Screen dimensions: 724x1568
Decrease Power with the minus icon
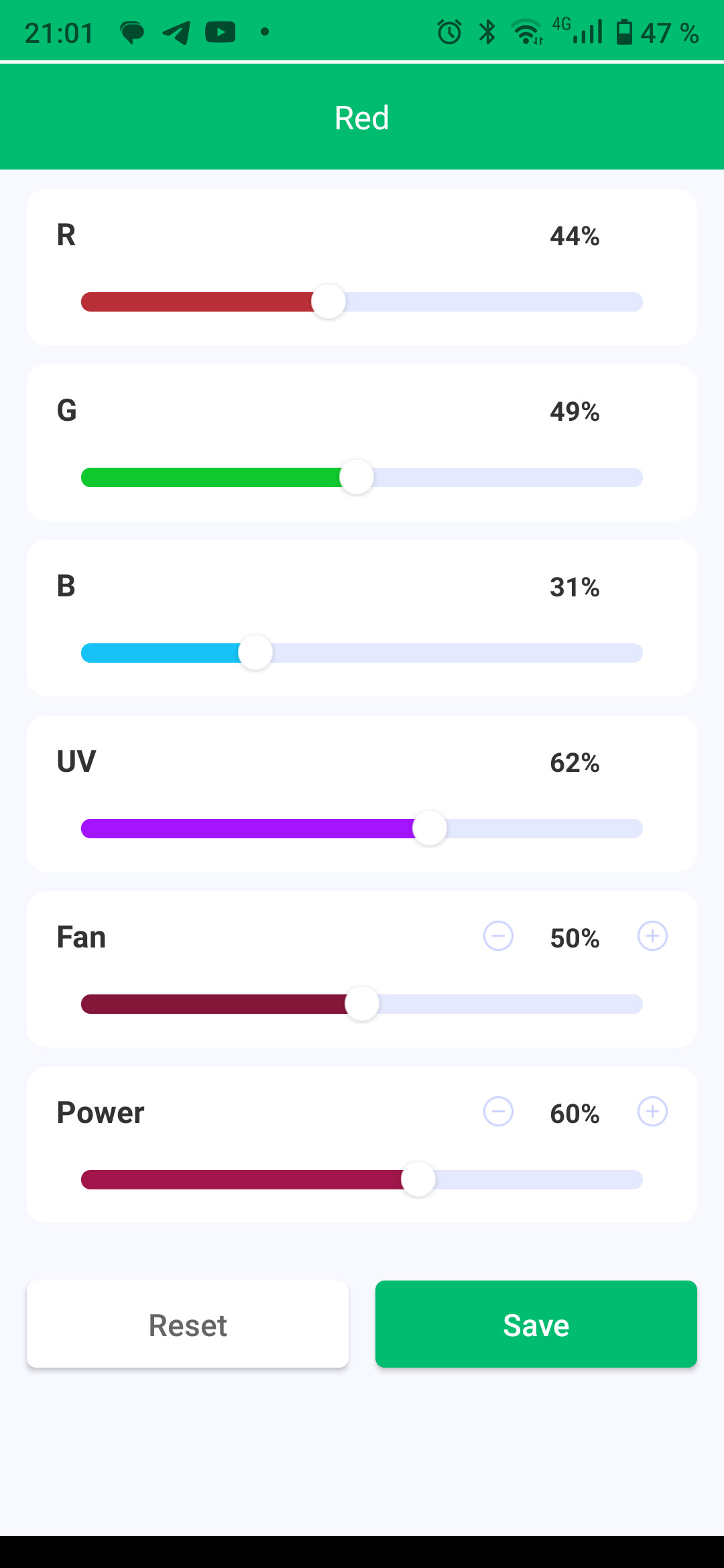[x=498, y=1112]
